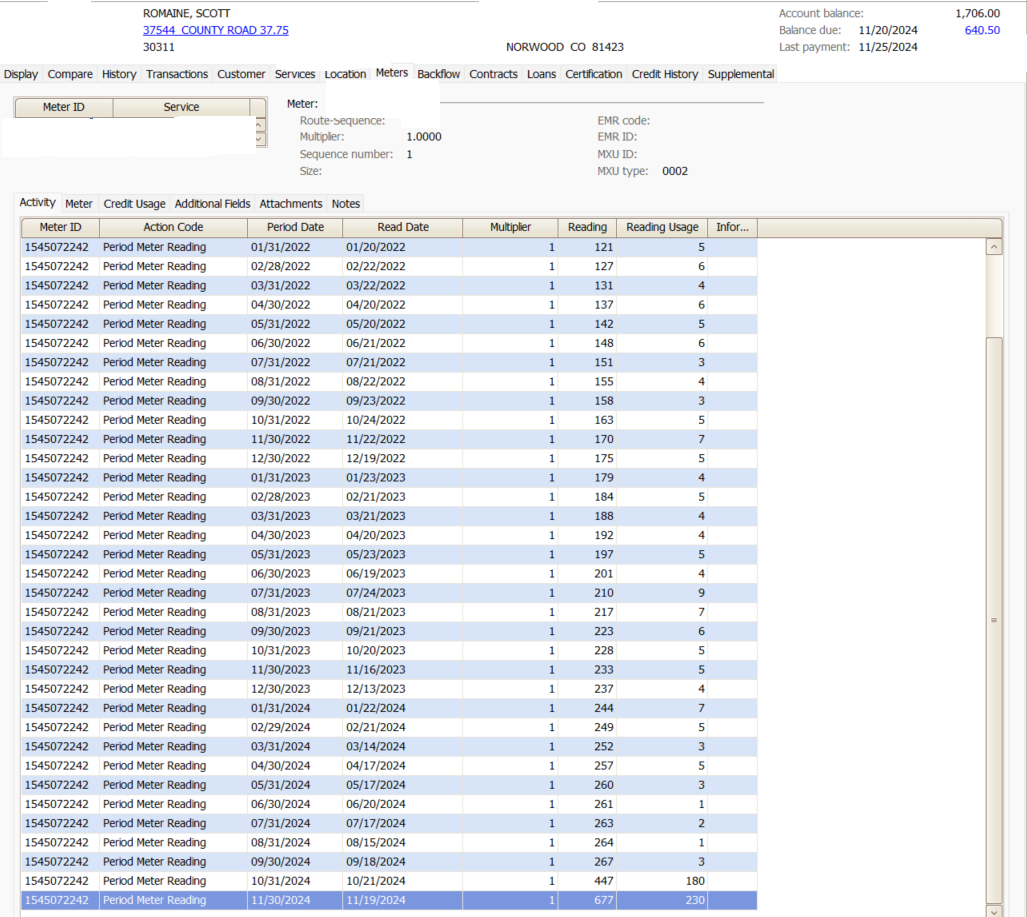This screenshot has width=1027, height=917.
Task: Click the activity table scrollbar up arrow
Action: tap(994, 247)
